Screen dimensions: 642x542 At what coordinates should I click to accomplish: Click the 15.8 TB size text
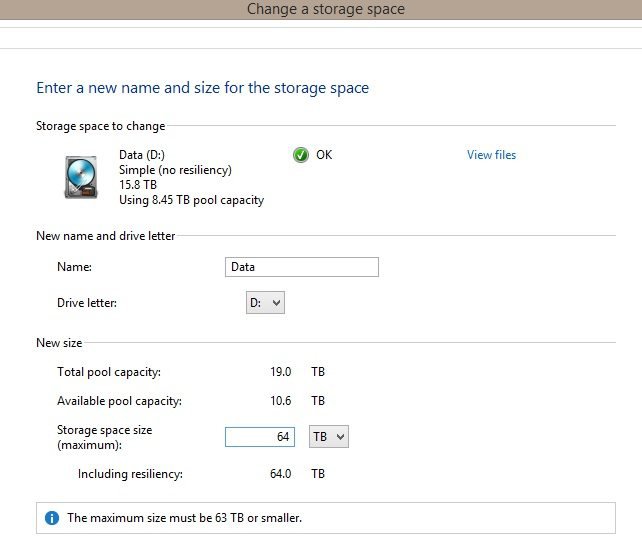(138, 185)
